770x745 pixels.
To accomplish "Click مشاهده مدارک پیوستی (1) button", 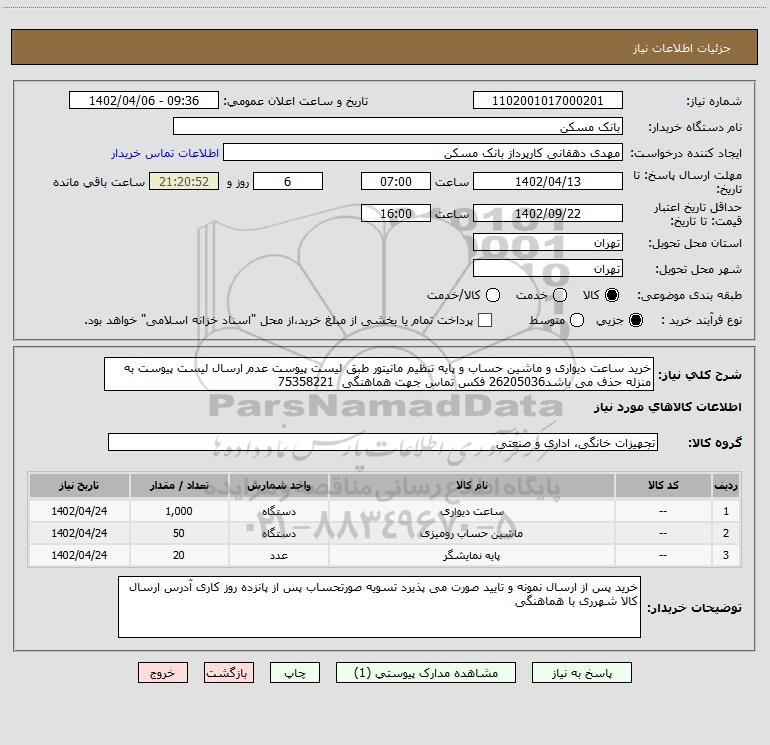I will pyautogui.click(x=426, y=673).
